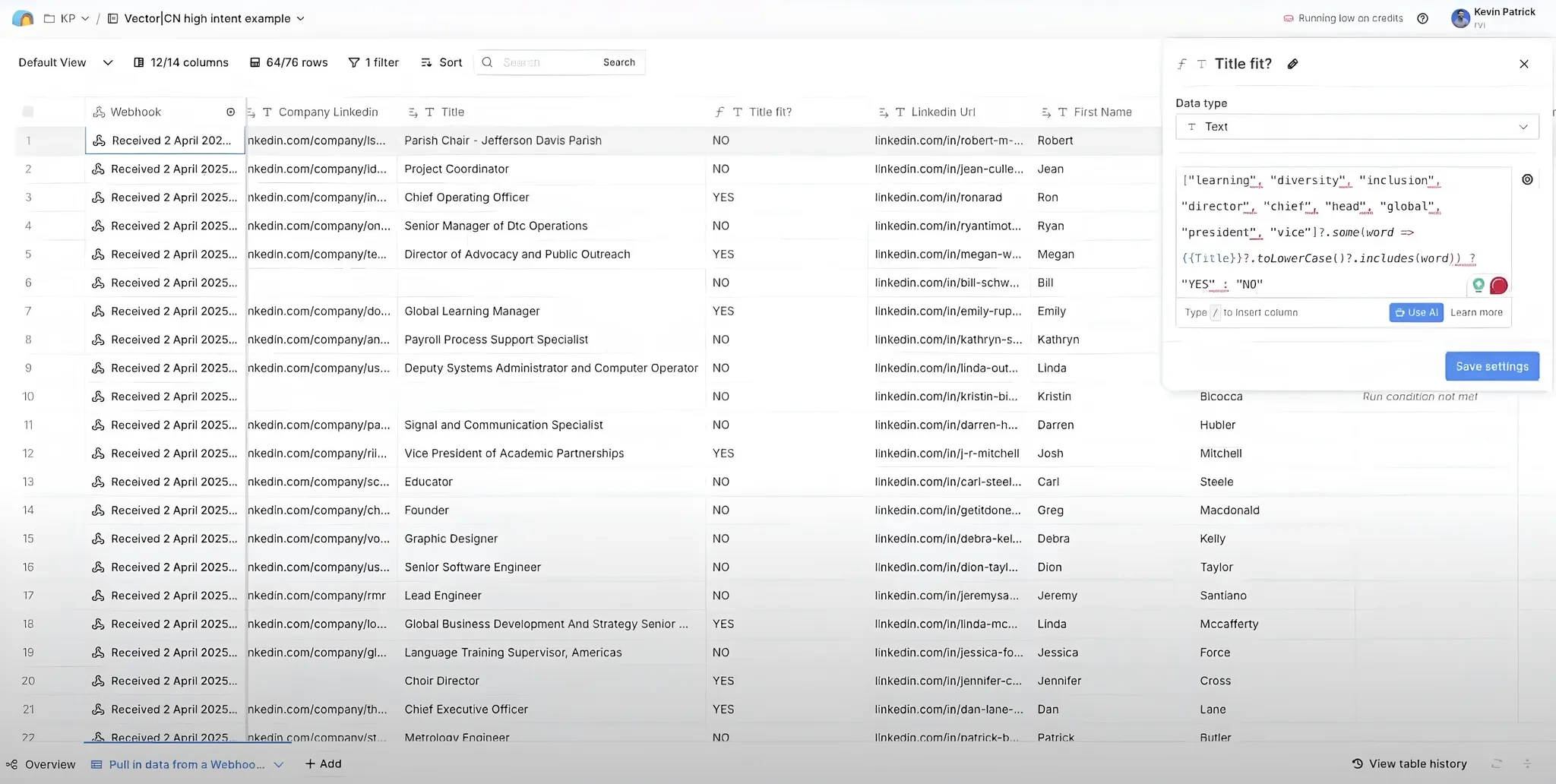Open the help question mark icon
This screenshot has width=1556, height=784.
pos(1423,18)
